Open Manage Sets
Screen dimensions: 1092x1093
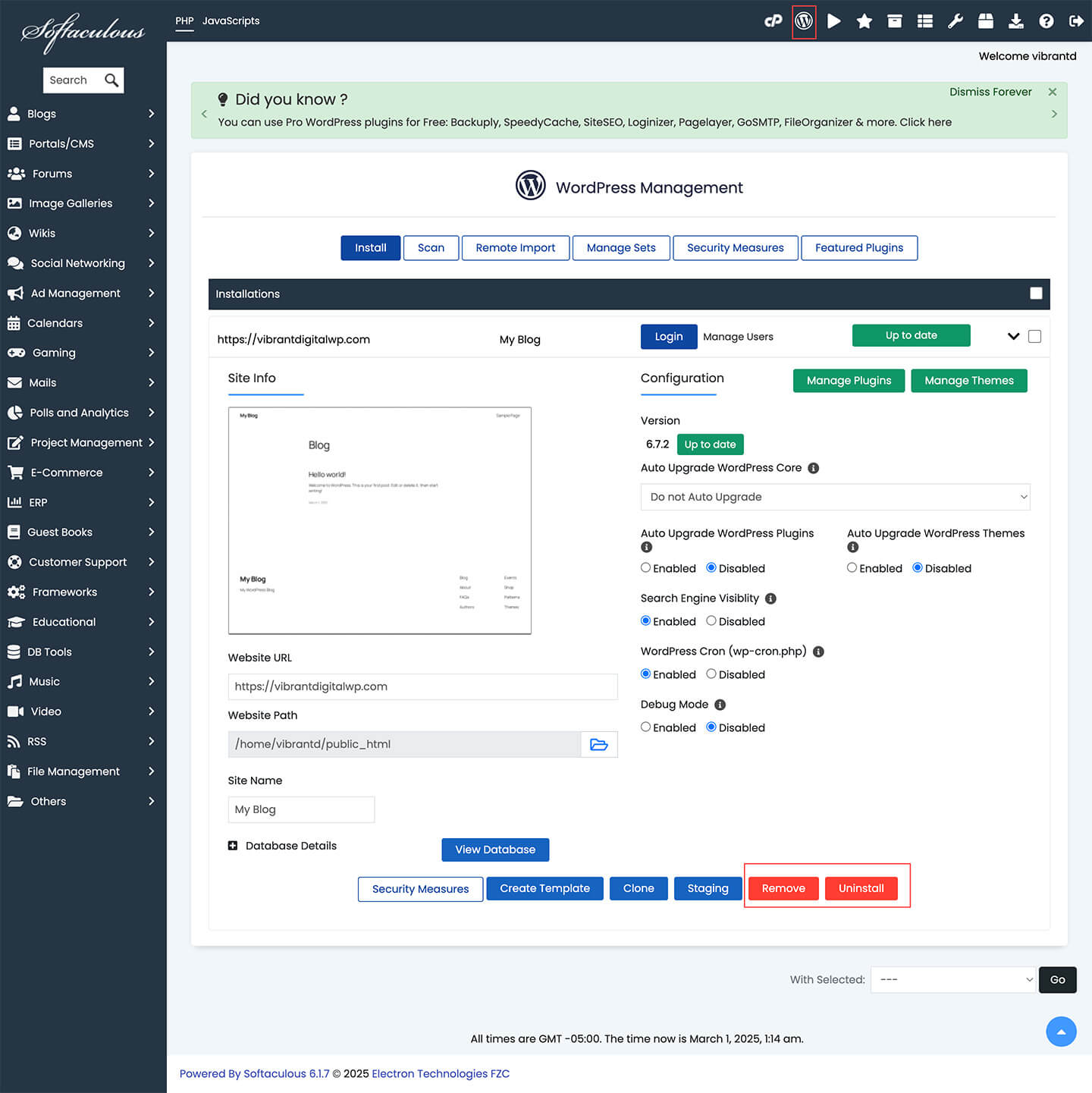(621, 248)
